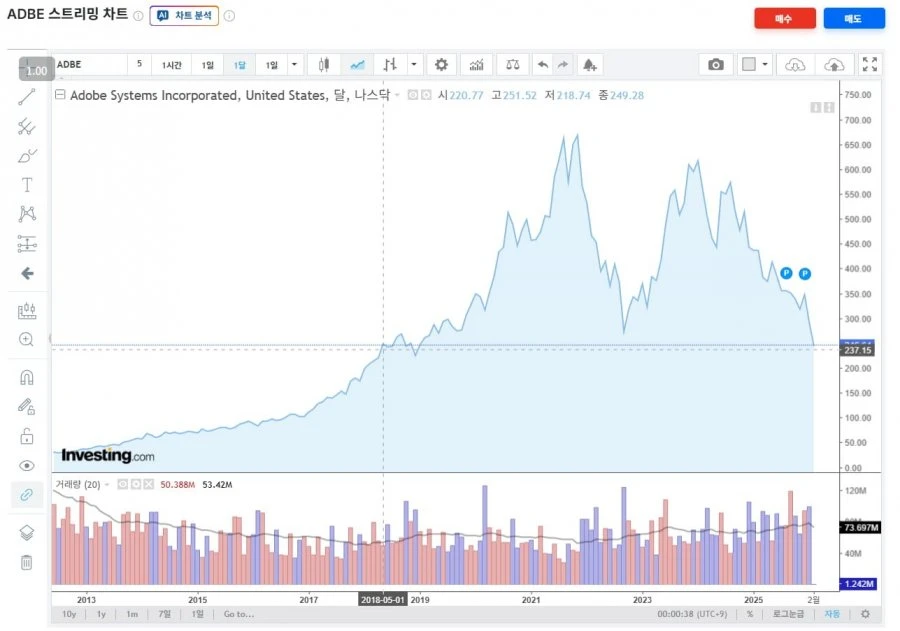Click the layout square swatch in toolbar
The width and height of the screenshot is (900, 631).
[x=748, y=64]
